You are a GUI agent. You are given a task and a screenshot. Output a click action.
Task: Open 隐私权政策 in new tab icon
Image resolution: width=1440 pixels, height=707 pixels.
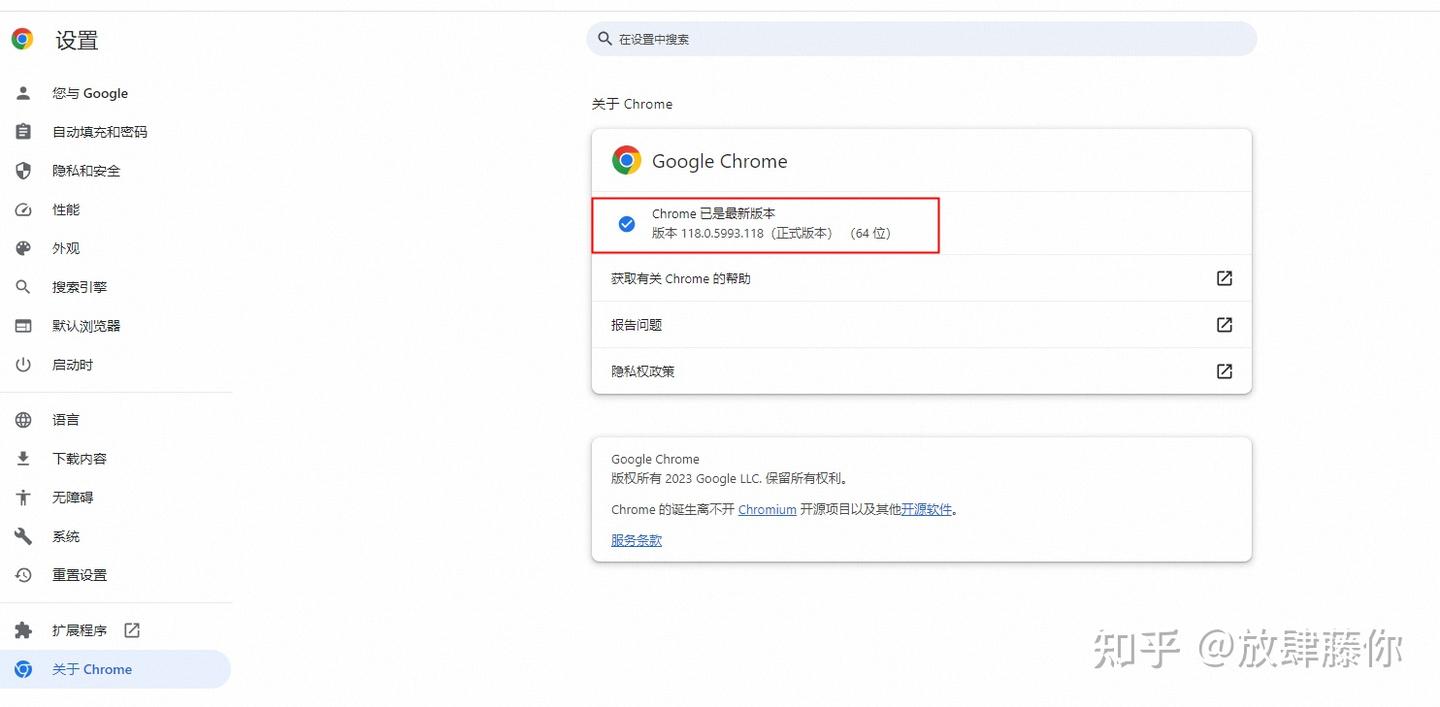point(1224,371)
